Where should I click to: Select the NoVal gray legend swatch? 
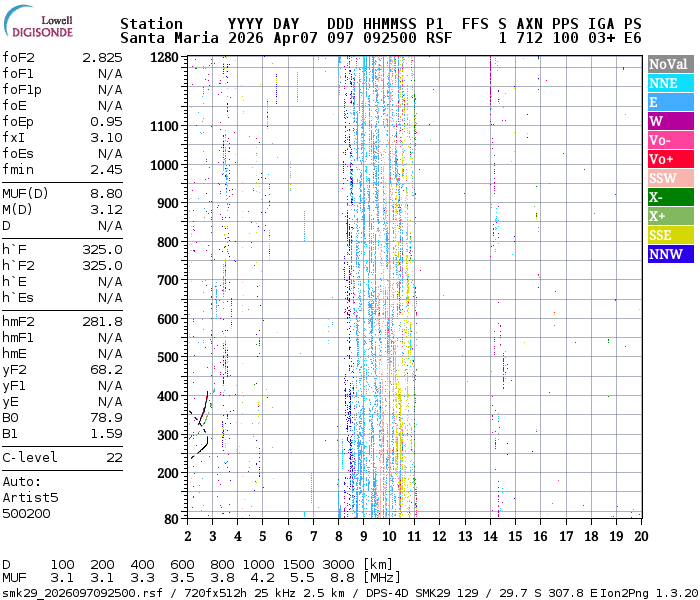click(668, 65)
